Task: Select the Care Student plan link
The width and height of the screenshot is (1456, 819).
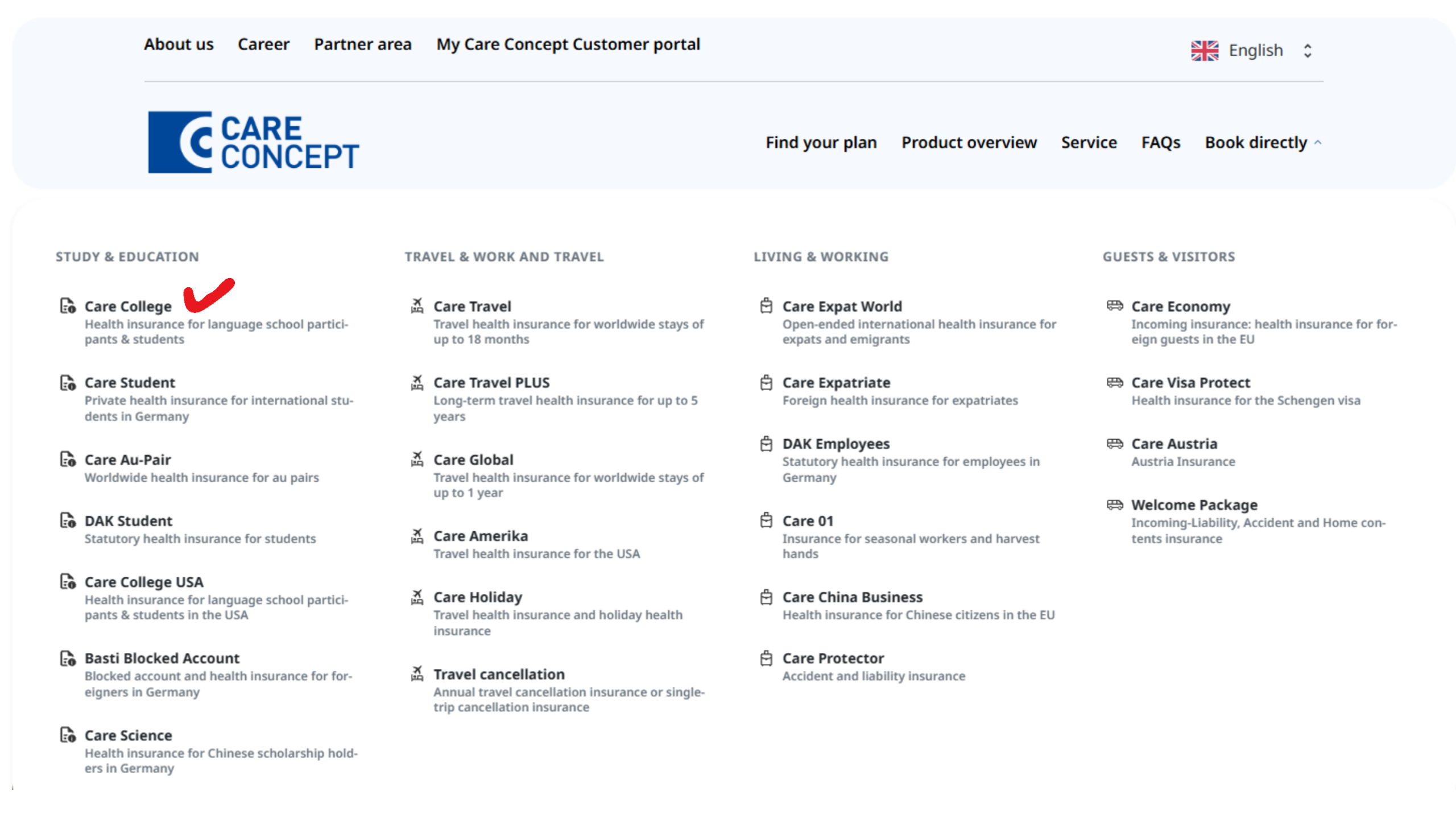Action: pyautogui.click(x=130, y=383)
